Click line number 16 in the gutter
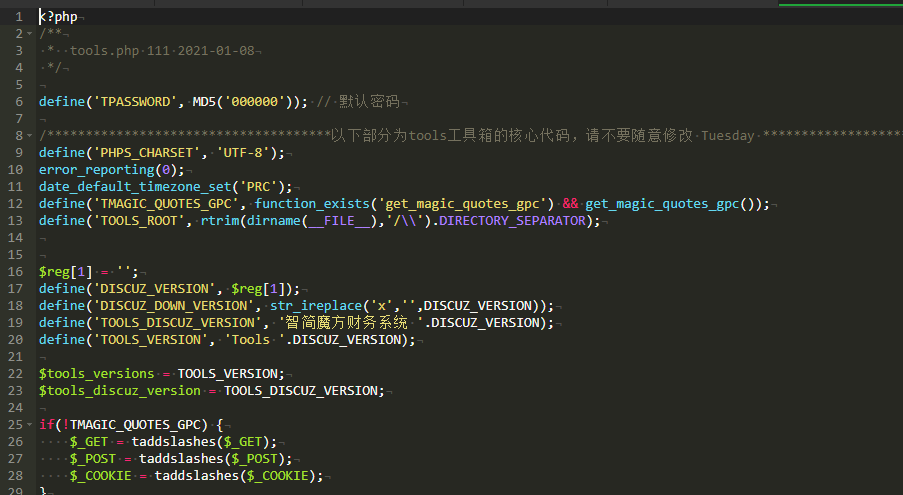The image size is (903, 495). tap(16, 272)
